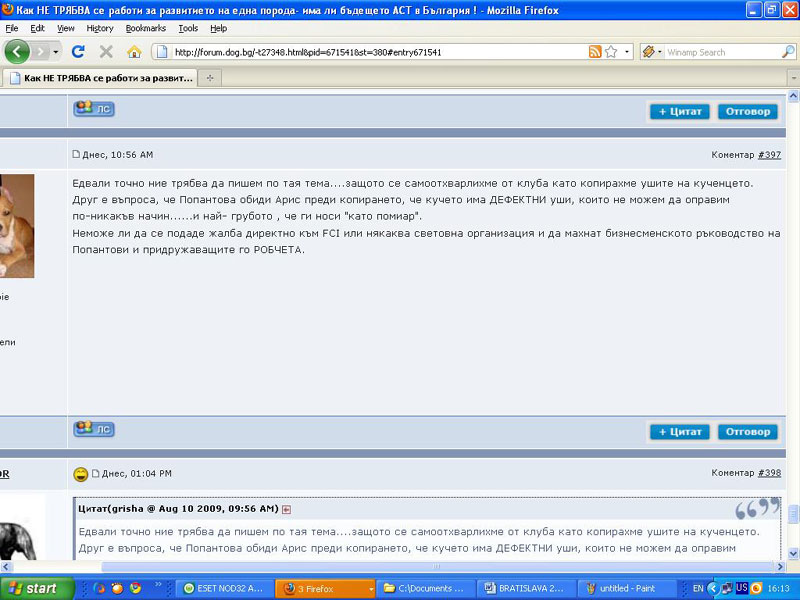Image resolution: width=800 pixels, height=600 pixels.
Task: Focus the forum.dog.bg URL field
Action: (378, 52)
